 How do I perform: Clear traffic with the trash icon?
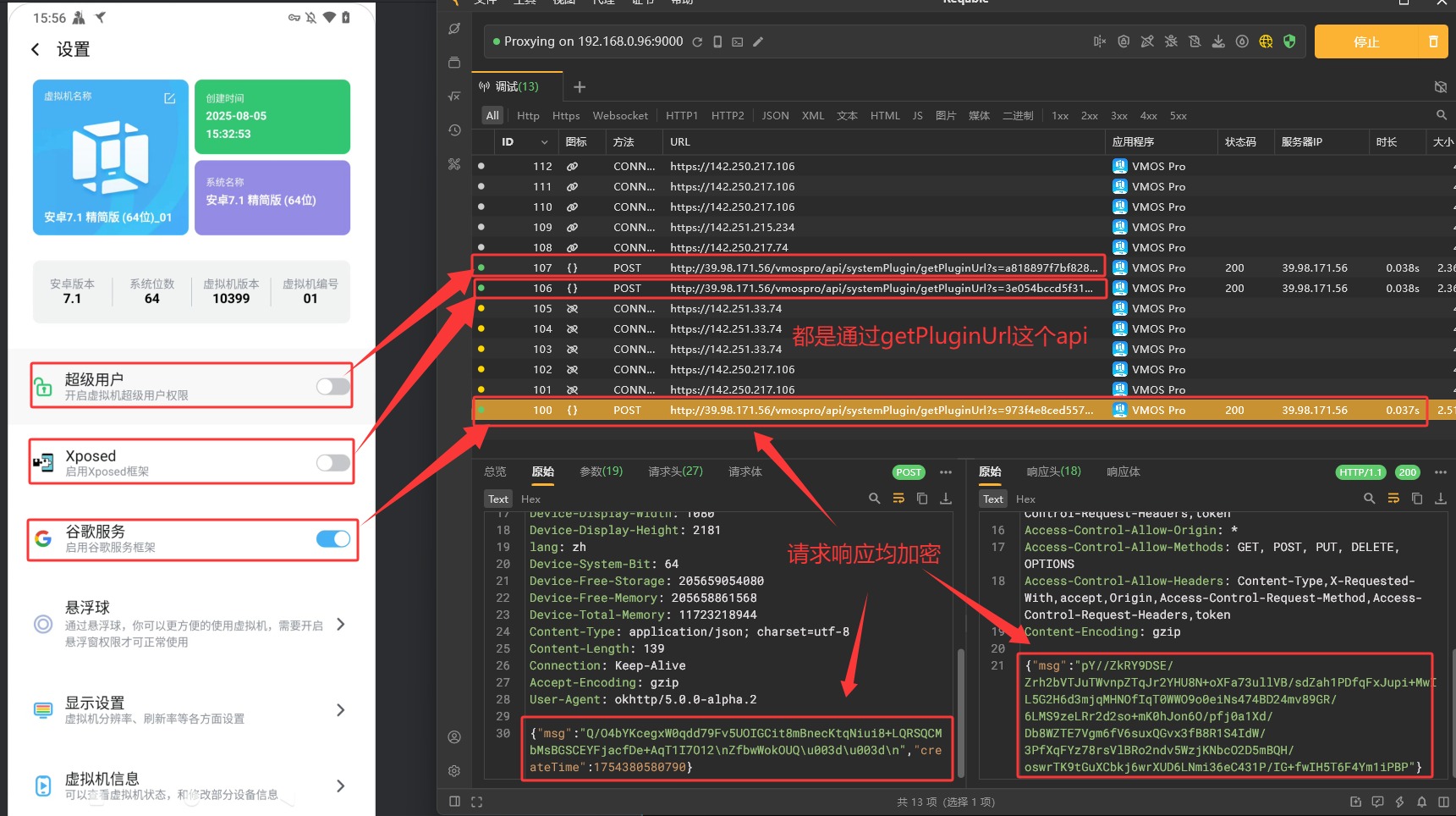[x=1433, y=41]
